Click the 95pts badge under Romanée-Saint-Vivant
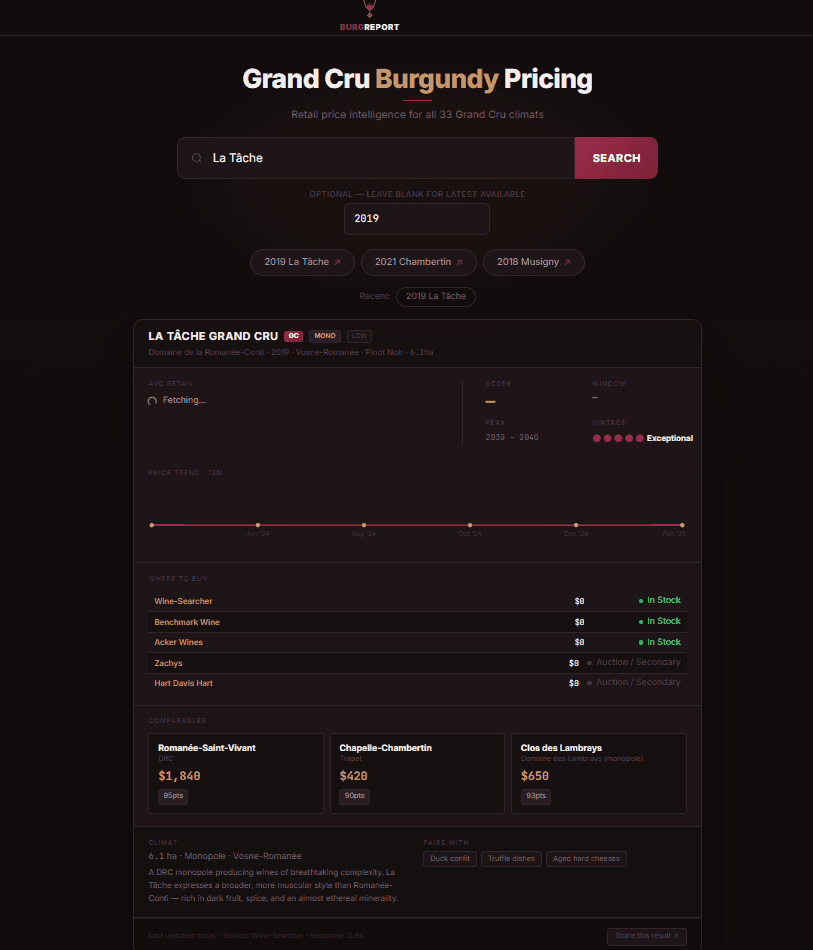Viewport: 813px width, 950px height. pos(172,796)
